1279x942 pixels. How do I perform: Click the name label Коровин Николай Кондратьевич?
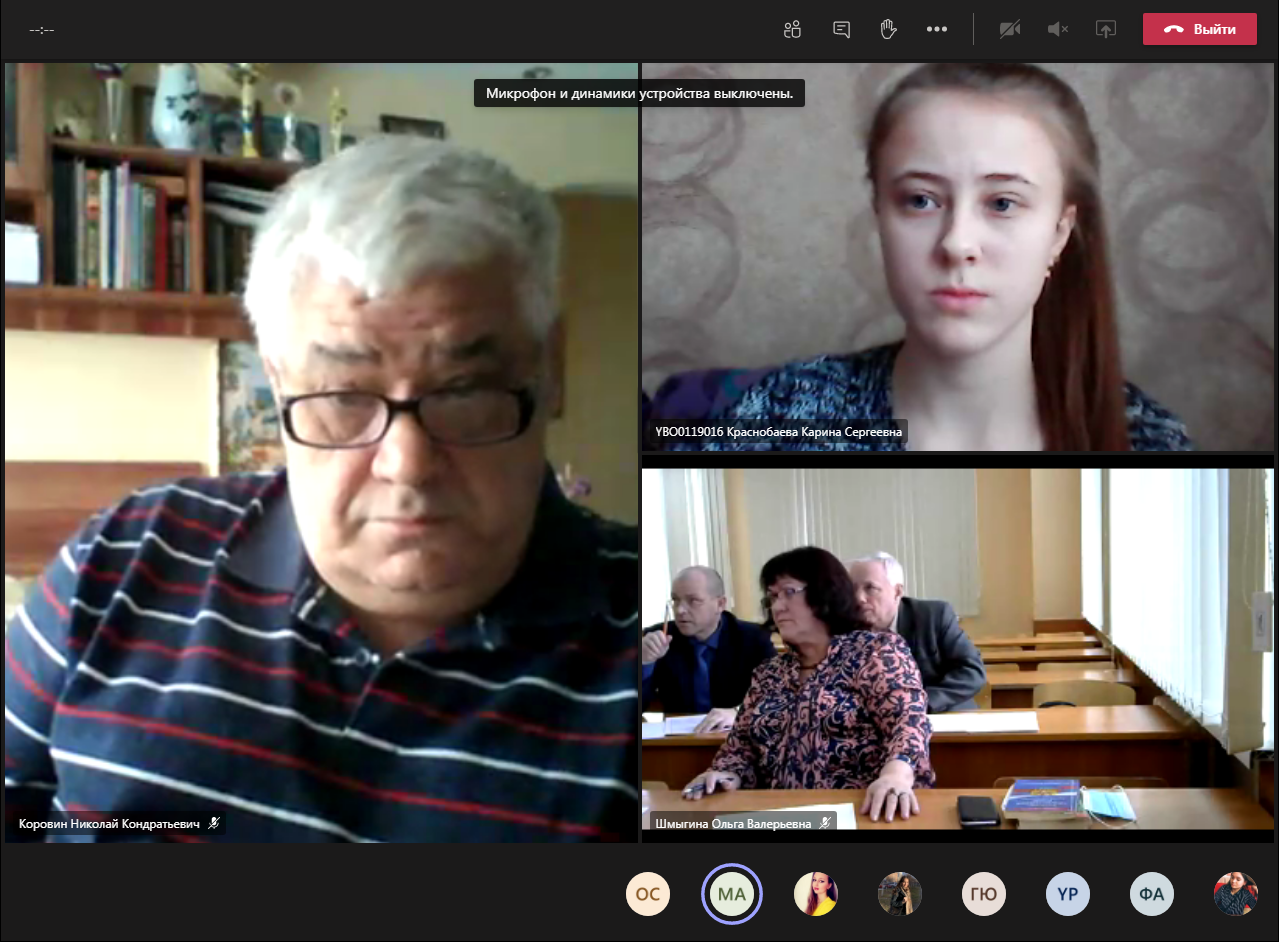pos(109,824)
